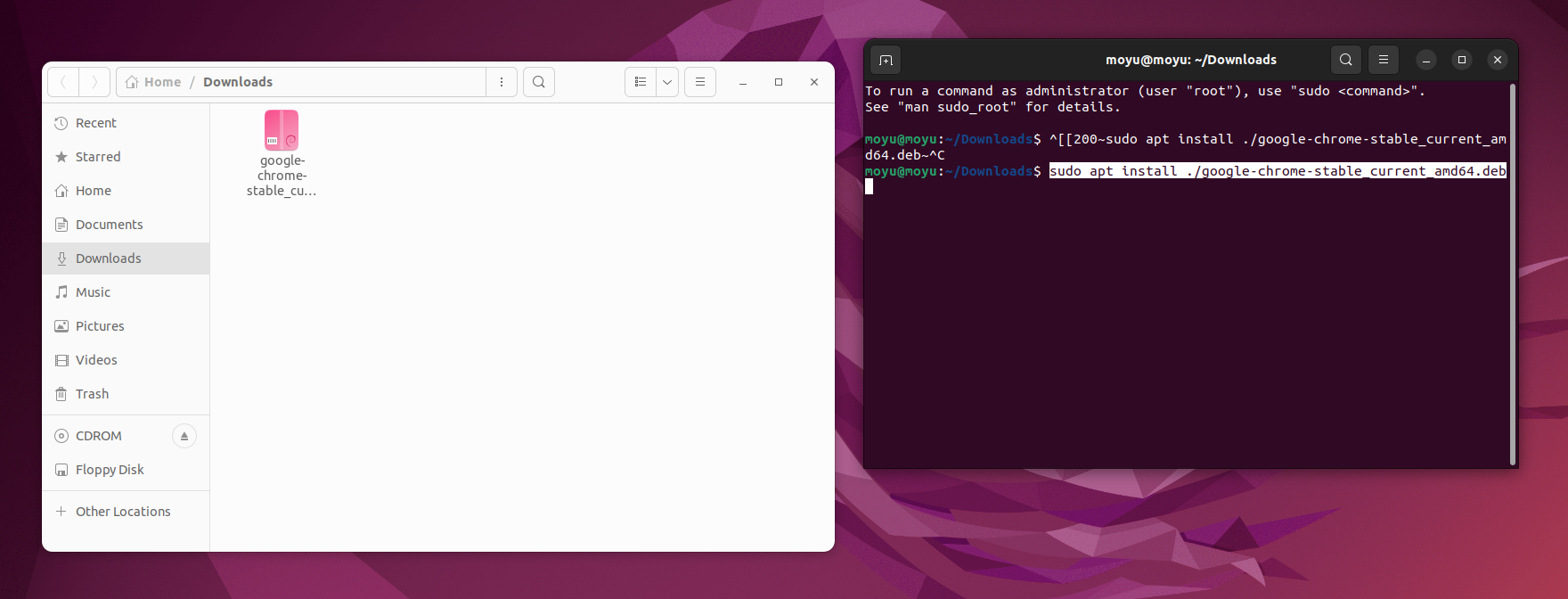Image resolution: width=1568 pixels, height=599 pixels.
Task: Open Downloads in sidebar
Action: click(x=126, y=258)
